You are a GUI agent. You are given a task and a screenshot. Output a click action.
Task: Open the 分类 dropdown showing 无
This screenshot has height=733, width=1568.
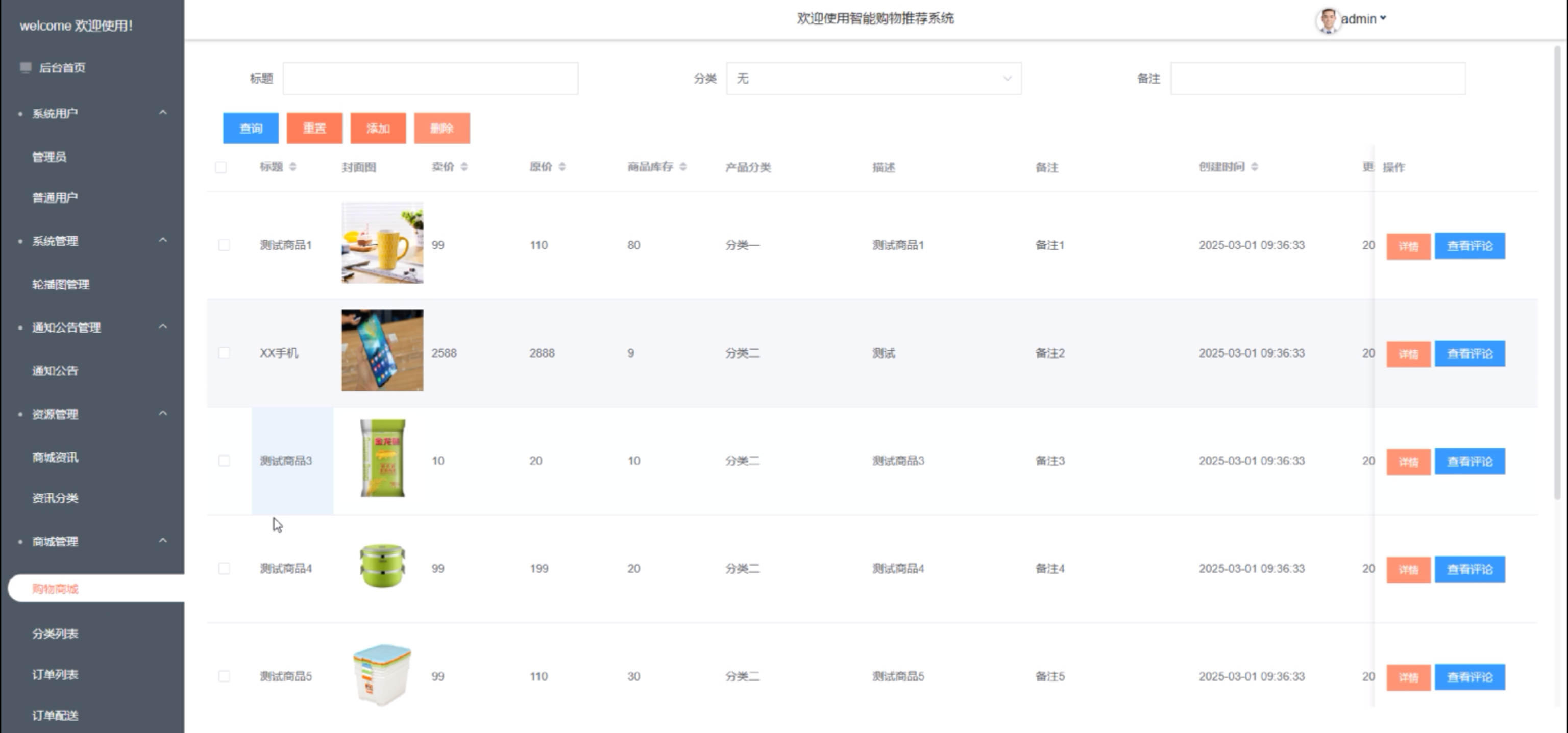tap(873, 79)
